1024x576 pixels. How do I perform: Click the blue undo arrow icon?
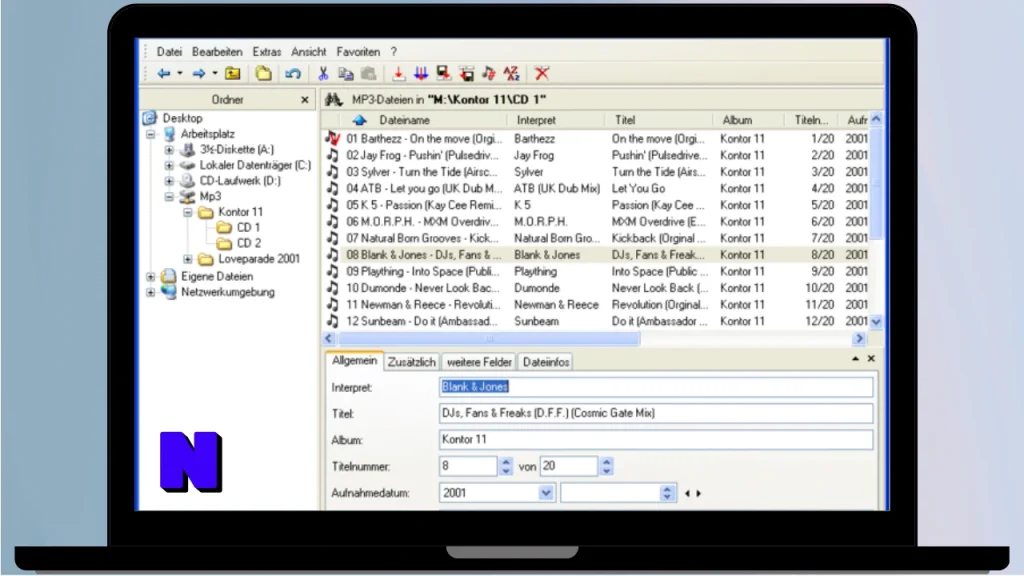coord(293,74)
